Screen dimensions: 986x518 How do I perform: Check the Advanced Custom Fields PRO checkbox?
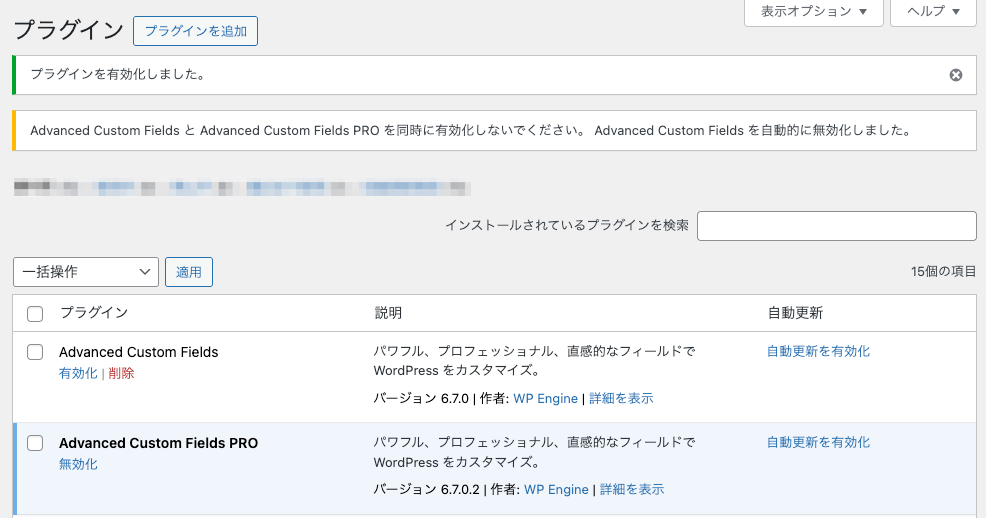pos(35,443)
